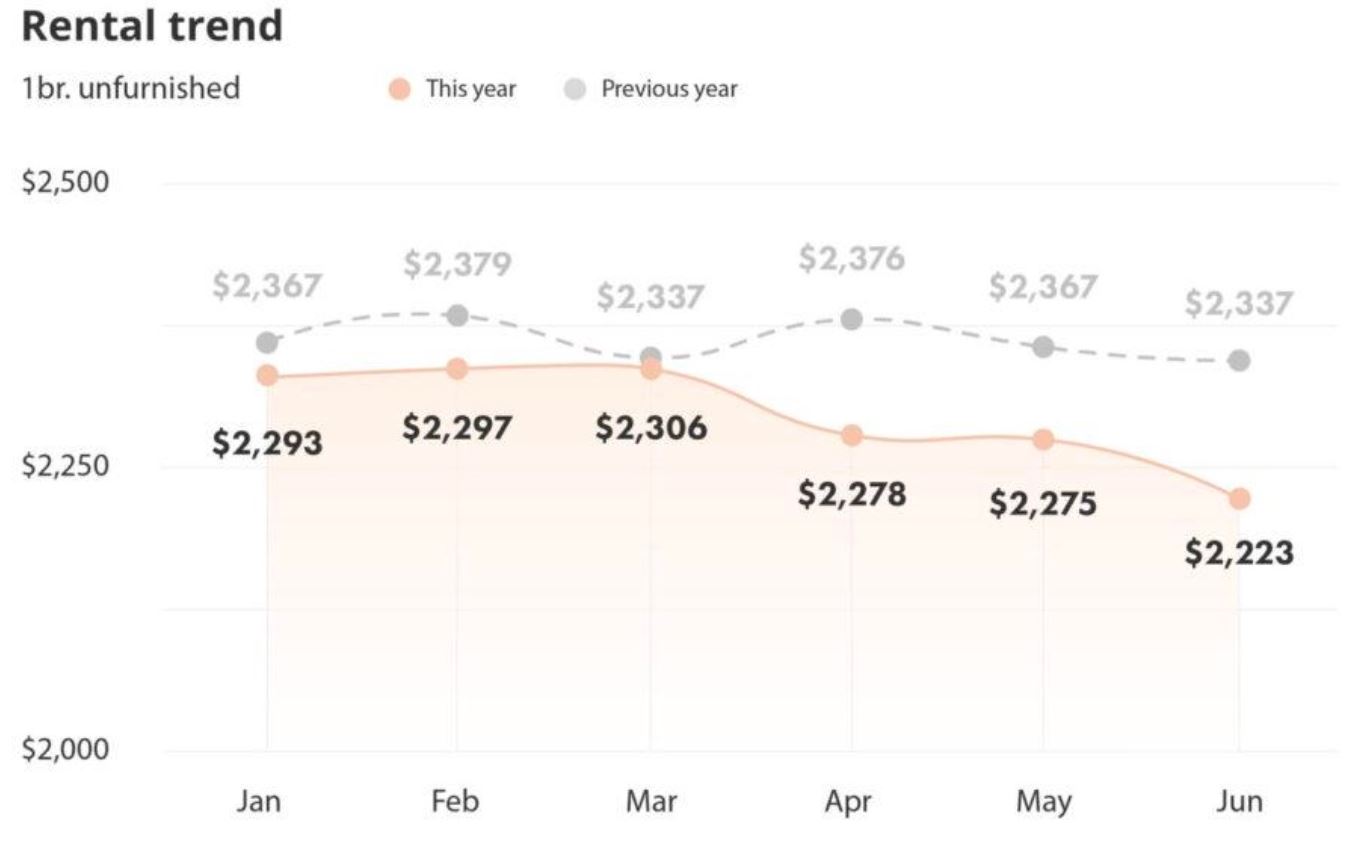This screenshot has height=850, width=1359.
Task: Click the Previous year legend dot
Action: pos(575,89)
